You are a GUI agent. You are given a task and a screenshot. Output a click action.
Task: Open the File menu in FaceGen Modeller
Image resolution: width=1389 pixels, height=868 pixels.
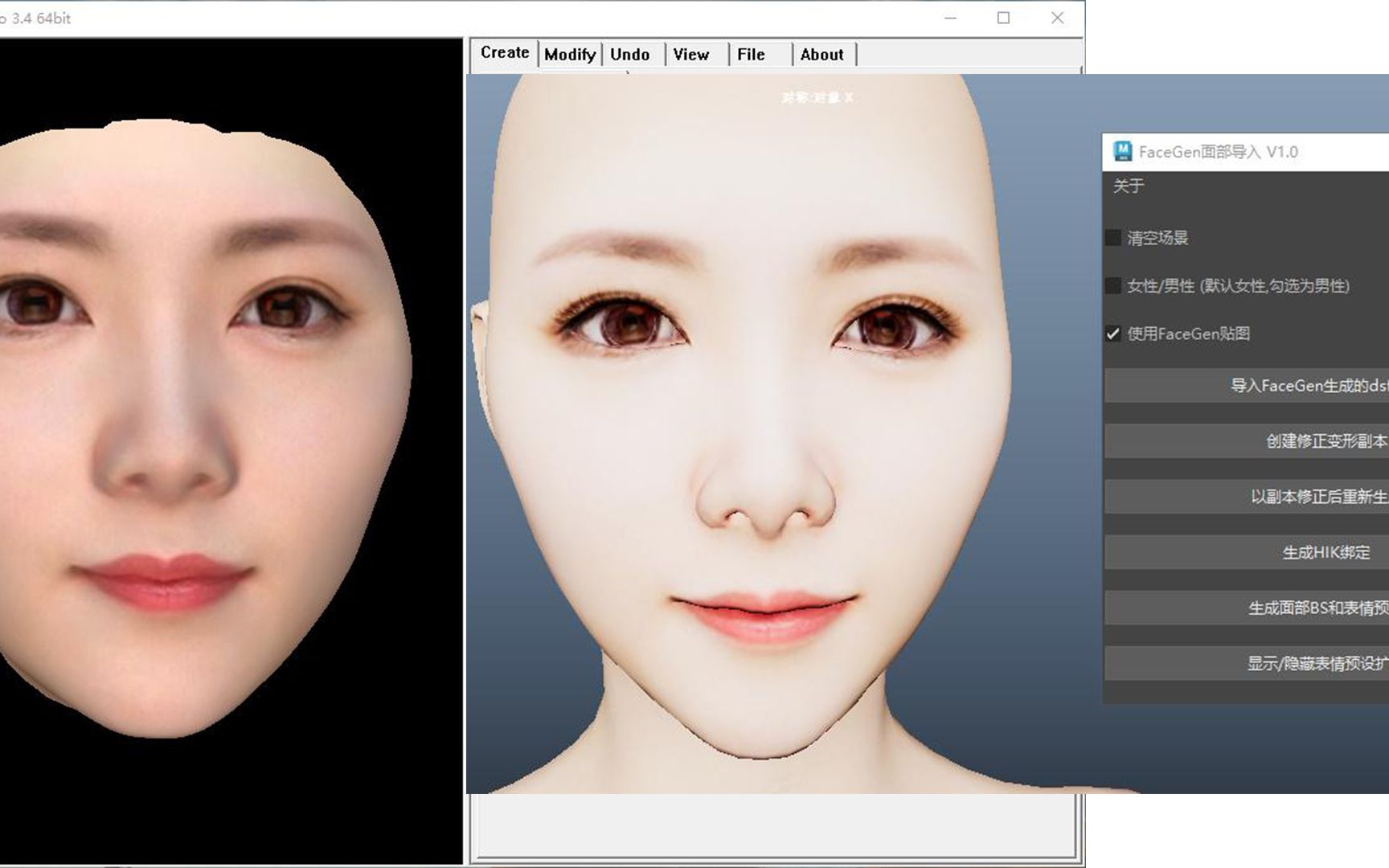pyautogui.click(x=749, y=54)
